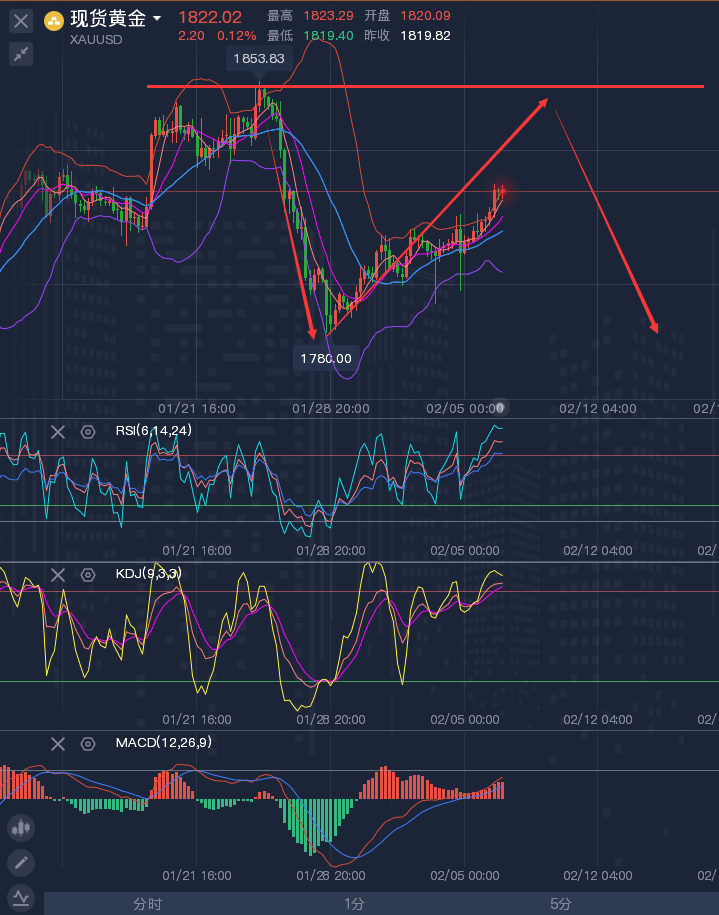719x915 pixels.
Task: Select the pencil drawing tool
Action: 21,861
